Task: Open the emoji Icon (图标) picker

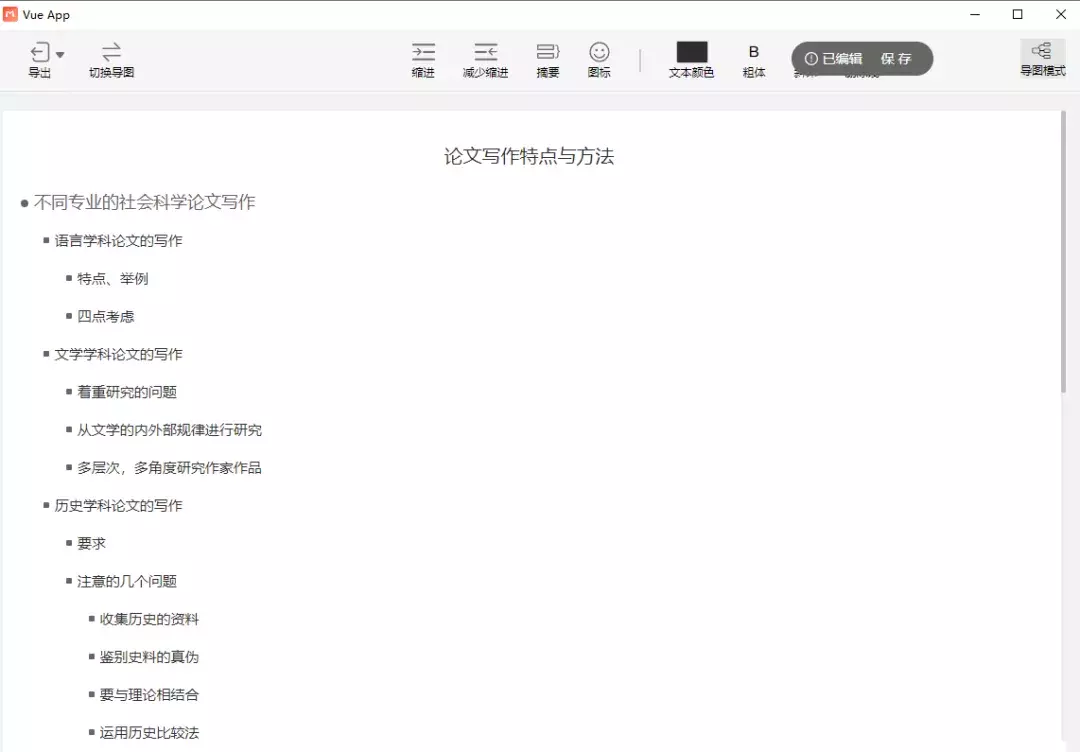Action: [599, 52]
